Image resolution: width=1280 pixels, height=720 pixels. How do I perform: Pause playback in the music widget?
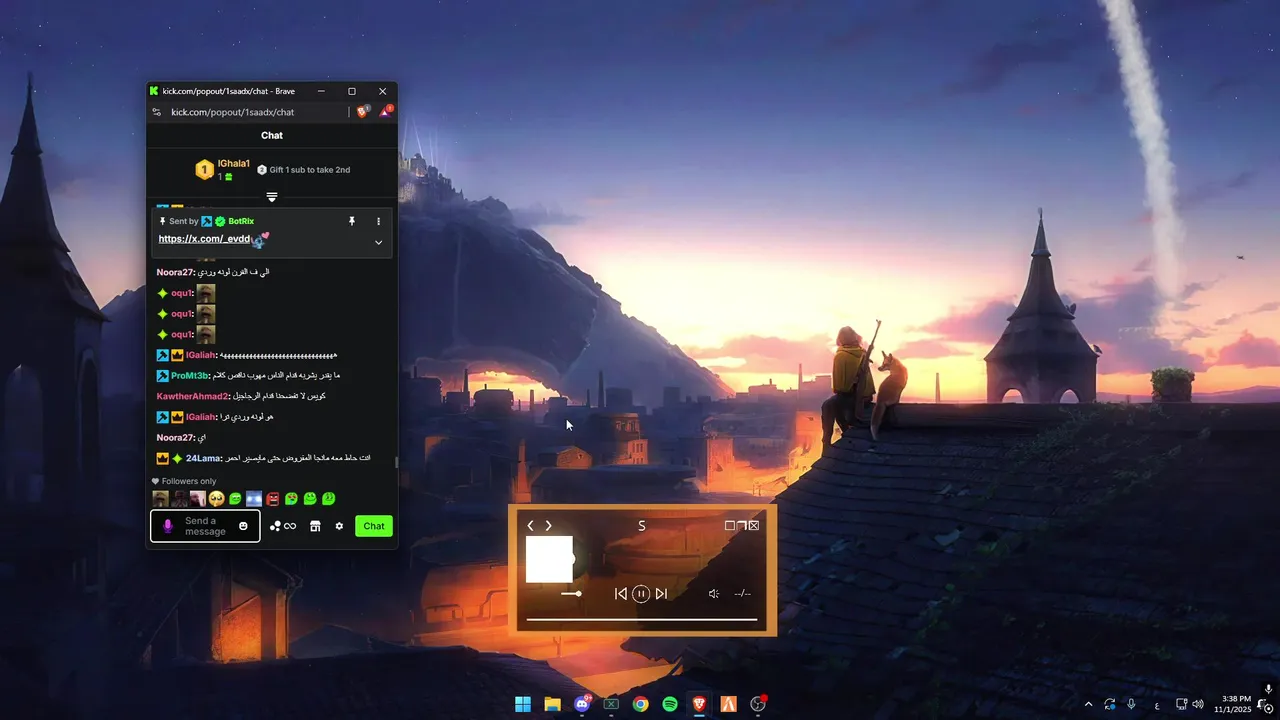pos(641,594)
